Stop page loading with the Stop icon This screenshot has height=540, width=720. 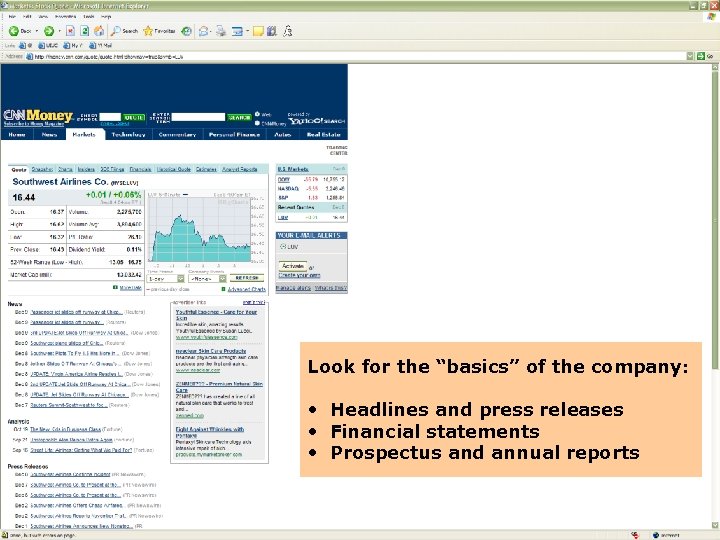click(70, 31)
